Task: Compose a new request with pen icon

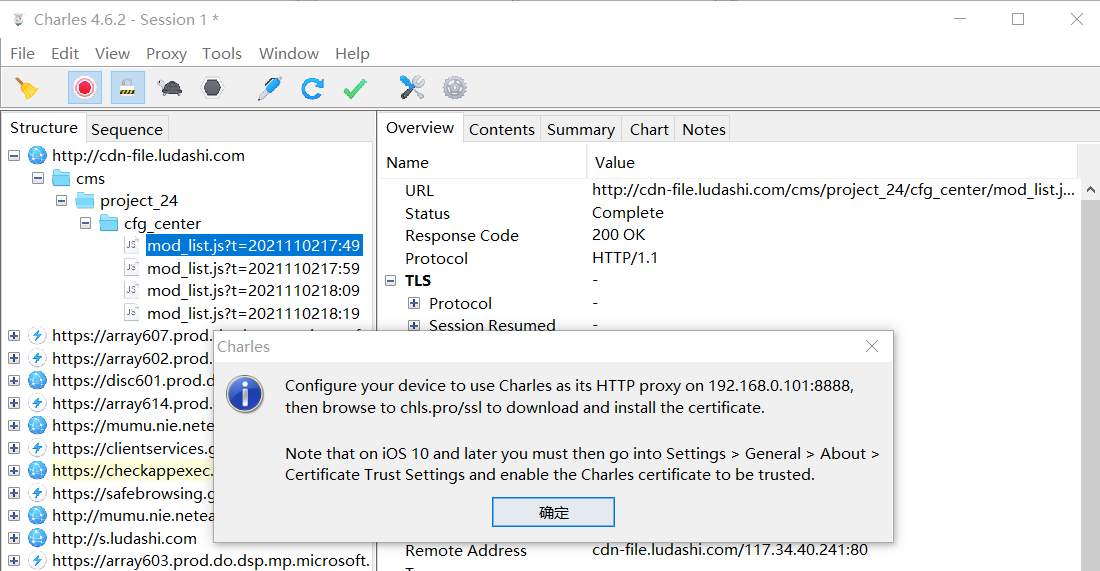Action: click(269, 88)
